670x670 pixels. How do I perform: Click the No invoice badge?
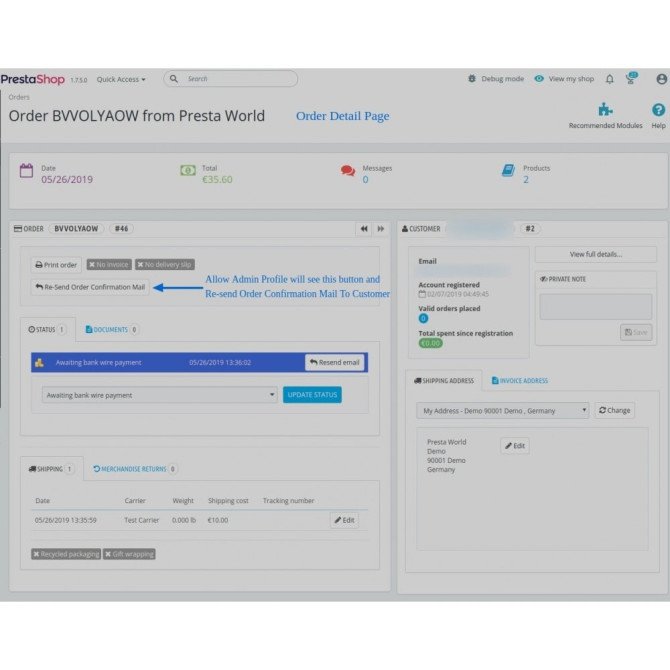109,265
